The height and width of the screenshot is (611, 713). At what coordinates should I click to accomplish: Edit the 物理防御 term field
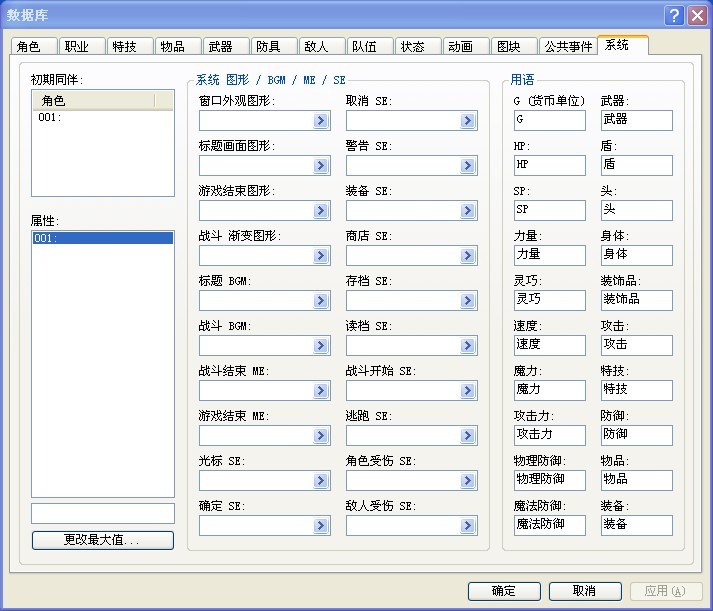[x=550, y=481]
